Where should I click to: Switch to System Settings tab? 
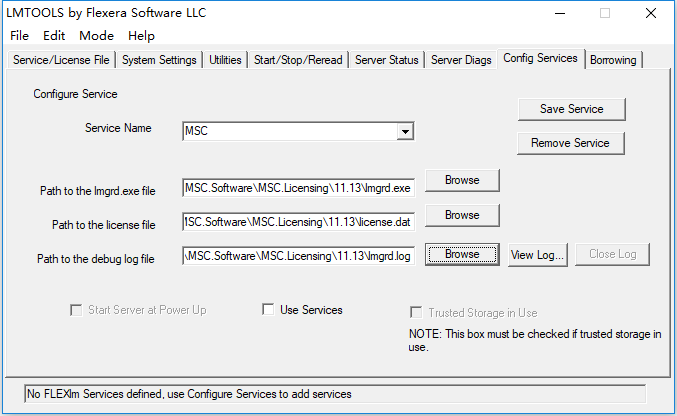tap(159, 60)
